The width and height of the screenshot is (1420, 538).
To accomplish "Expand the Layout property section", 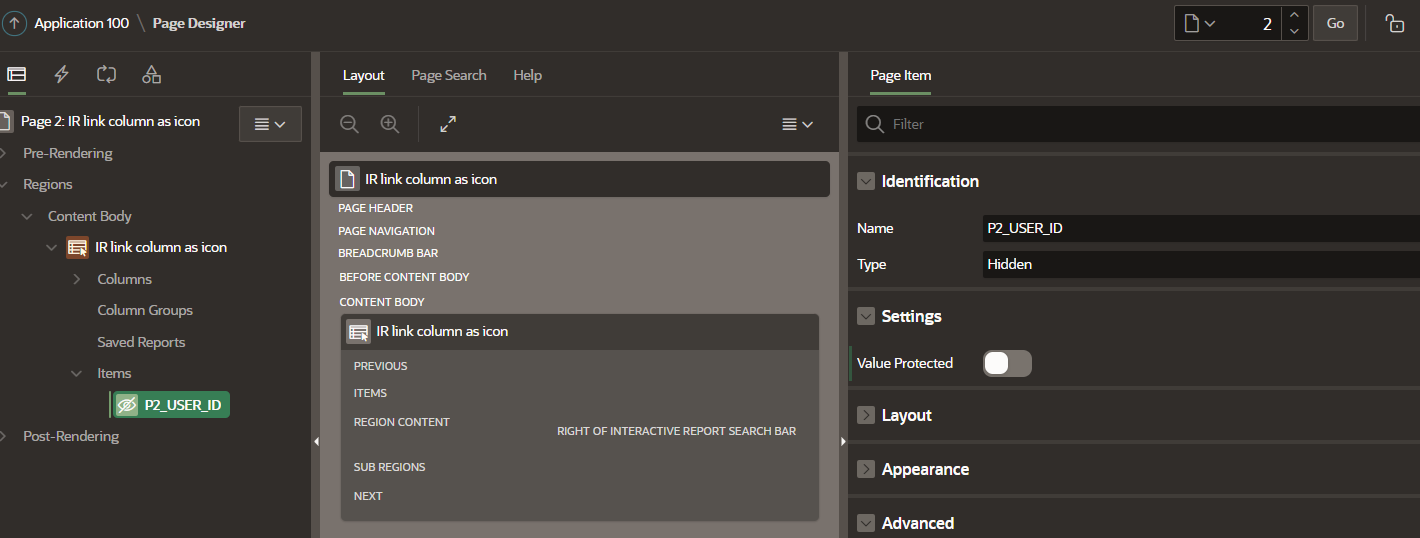I will [x=866, y=415].
